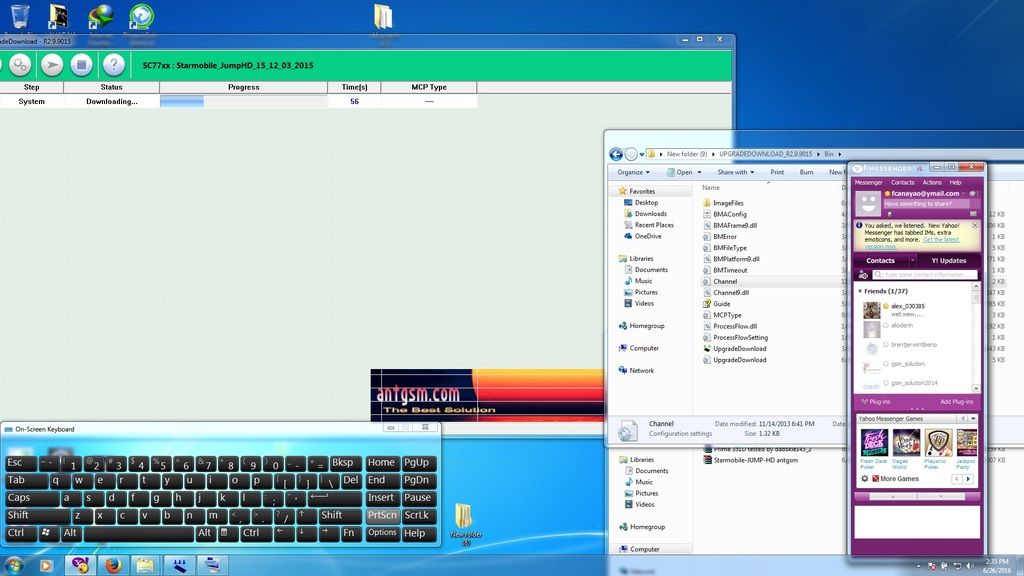The width and height of the screenshot is (1024, 576).
Task: Switch to the Y! Updates tab
Action: pyautogui.click(x=948, y=260)
